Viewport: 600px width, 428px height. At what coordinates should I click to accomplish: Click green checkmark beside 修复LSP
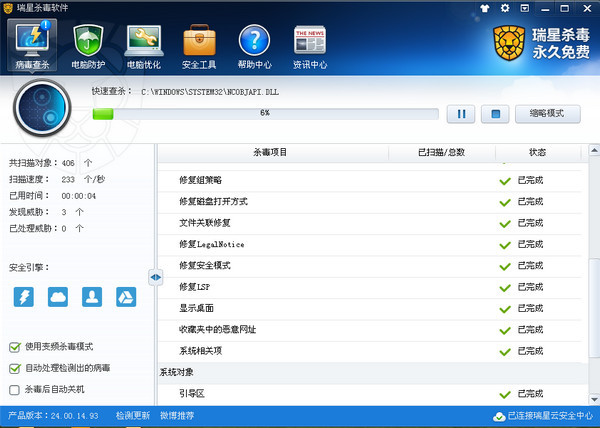pos(505,288)
